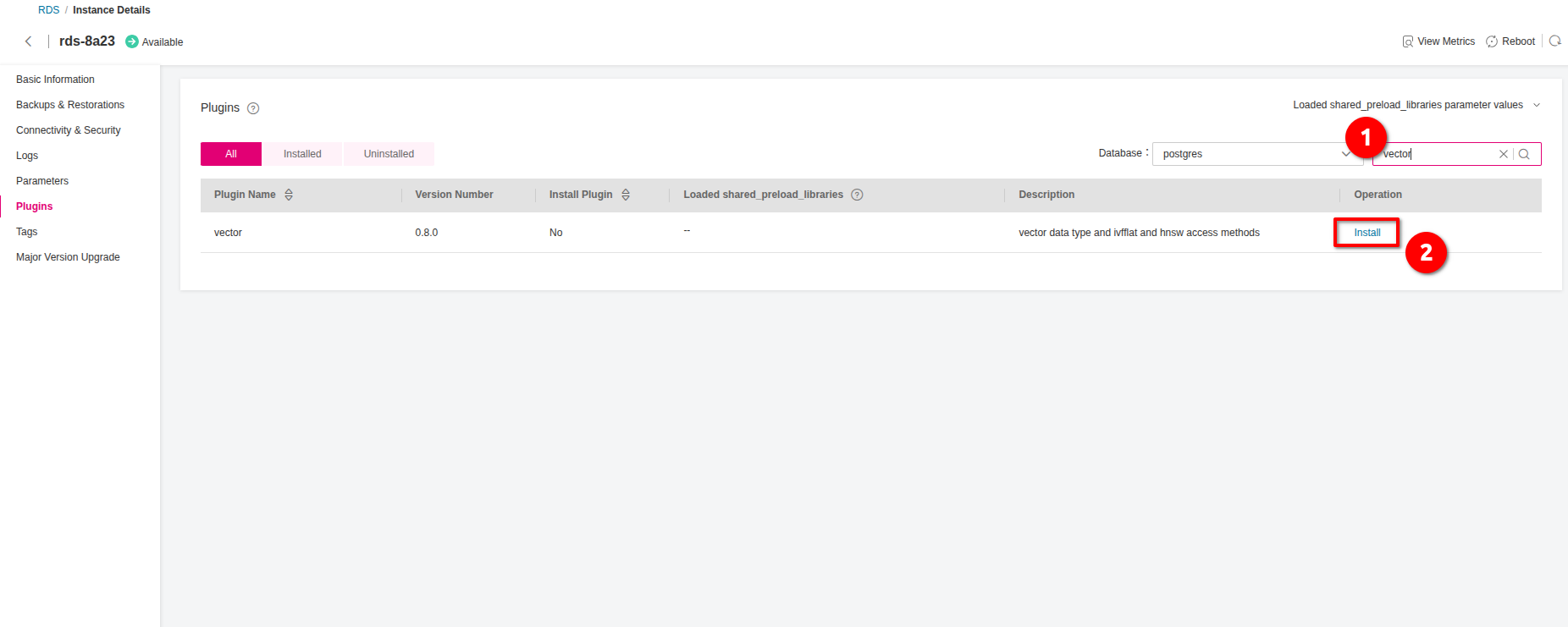The image size is (1568, 627).
Task: Click the refresh icon in top right
Action: tap(1555, 41)
